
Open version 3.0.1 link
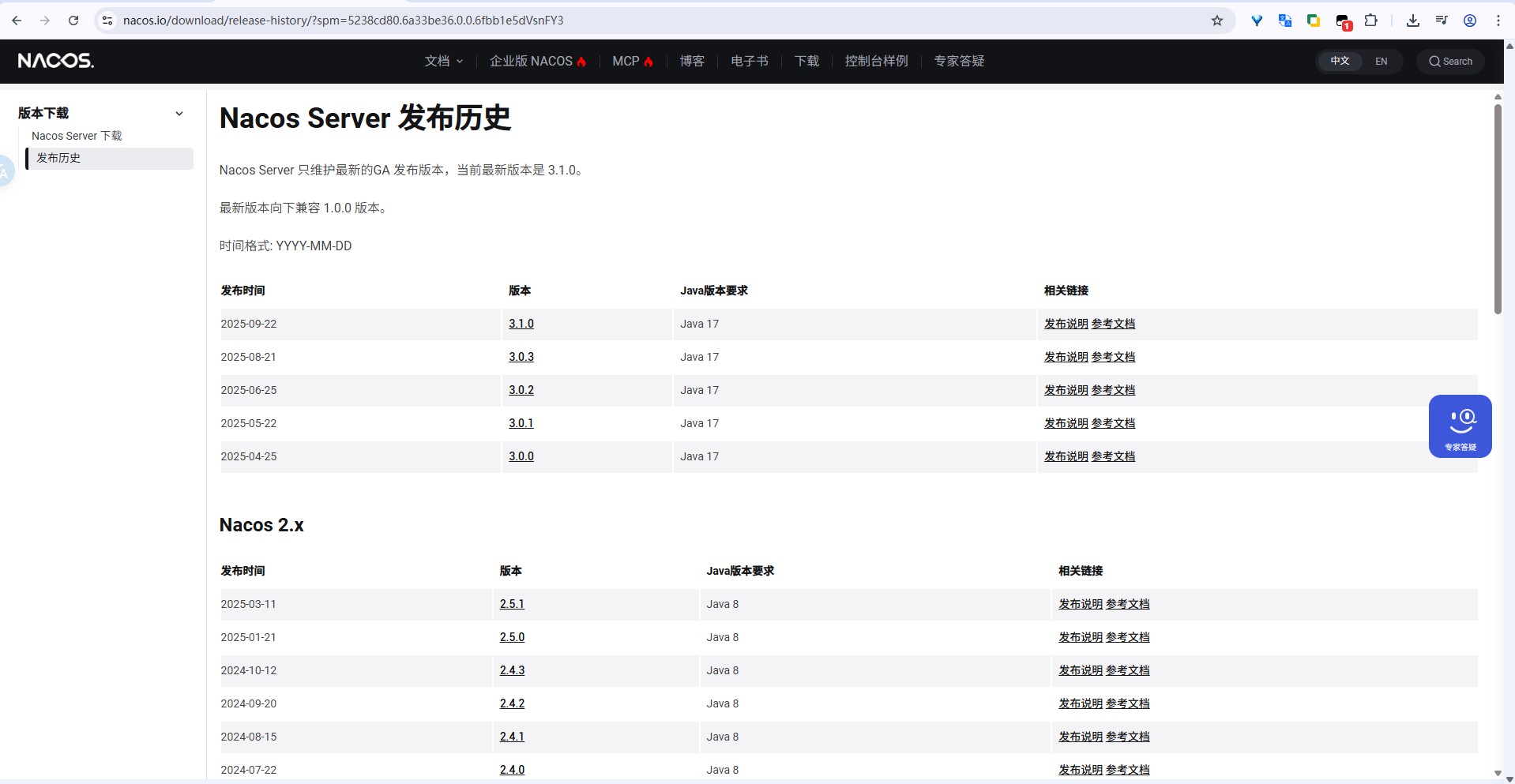521,423
